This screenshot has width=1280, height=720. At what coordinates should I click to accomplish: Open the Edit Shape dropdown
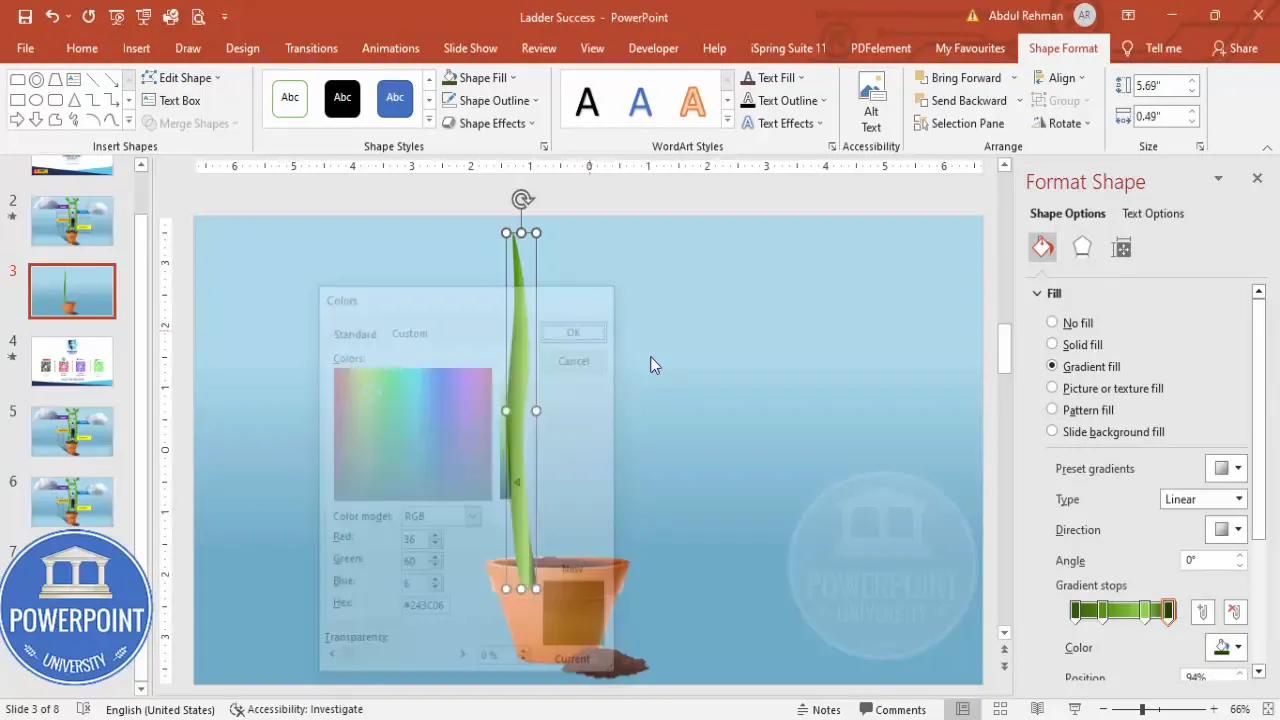point(181,77)
